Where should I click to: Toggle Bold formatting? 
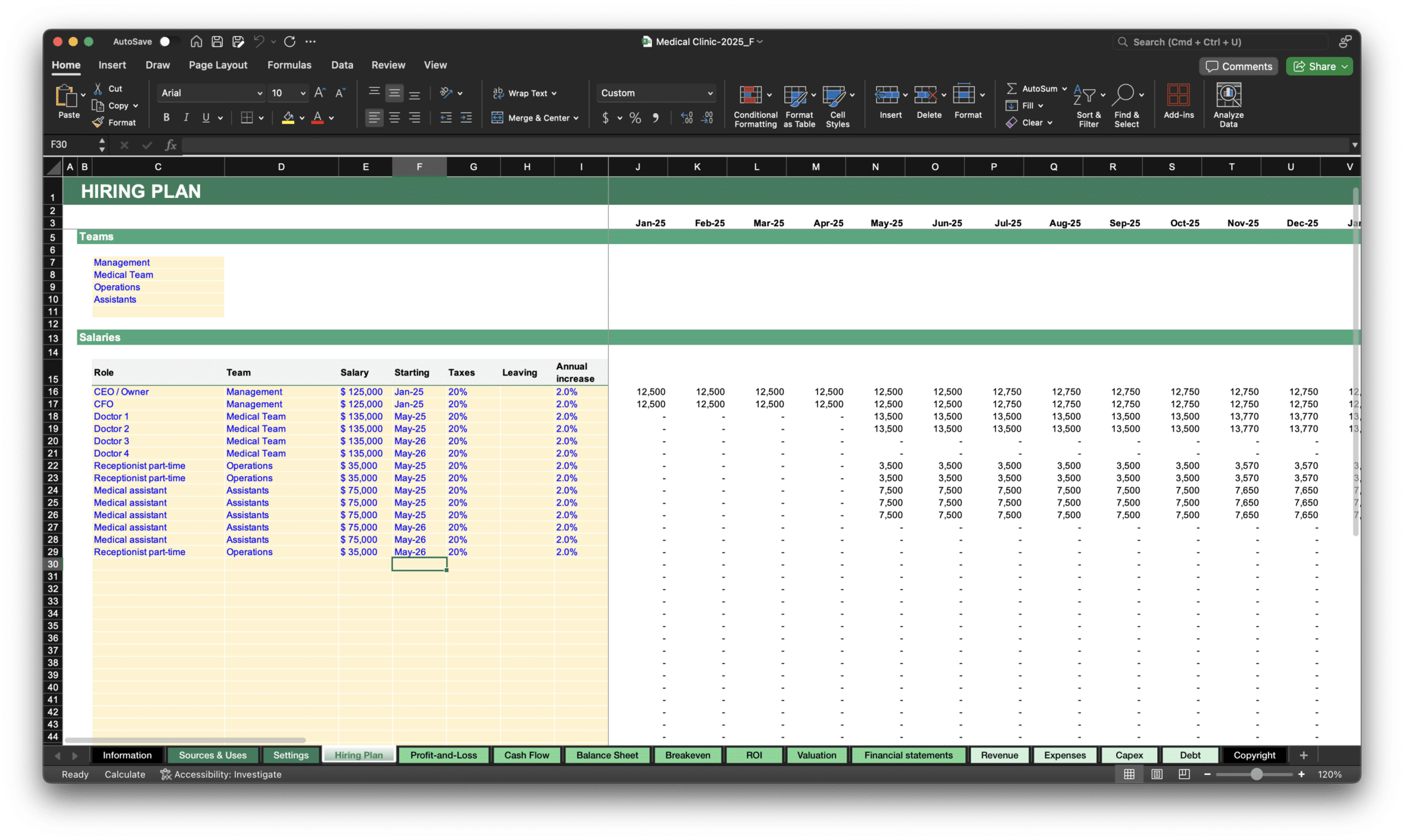click(166, 118)
